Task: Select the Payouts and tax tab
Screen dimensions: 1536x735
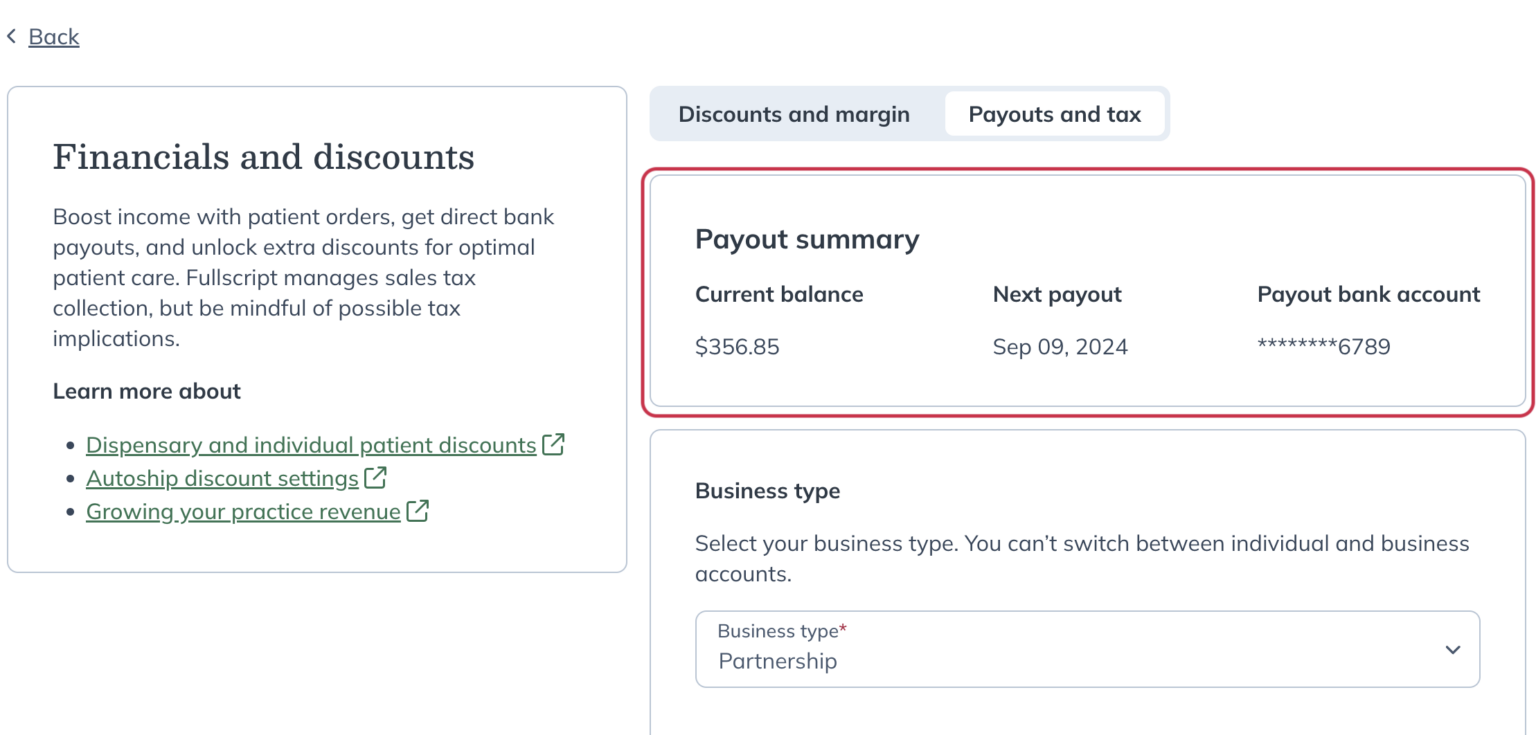Action: (x=1055, y=114)
